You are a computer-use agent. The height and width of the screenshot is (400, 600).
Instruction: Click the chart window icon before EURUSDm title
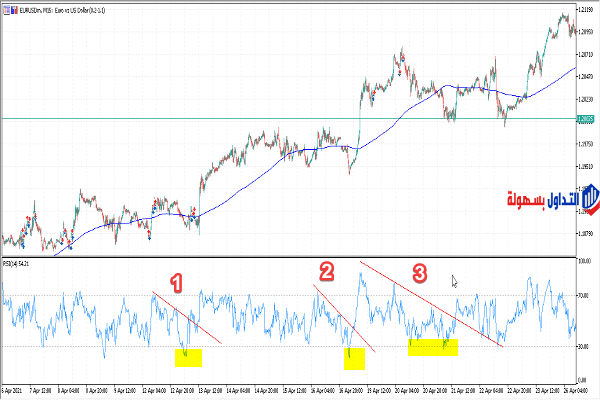pos(6,9)
